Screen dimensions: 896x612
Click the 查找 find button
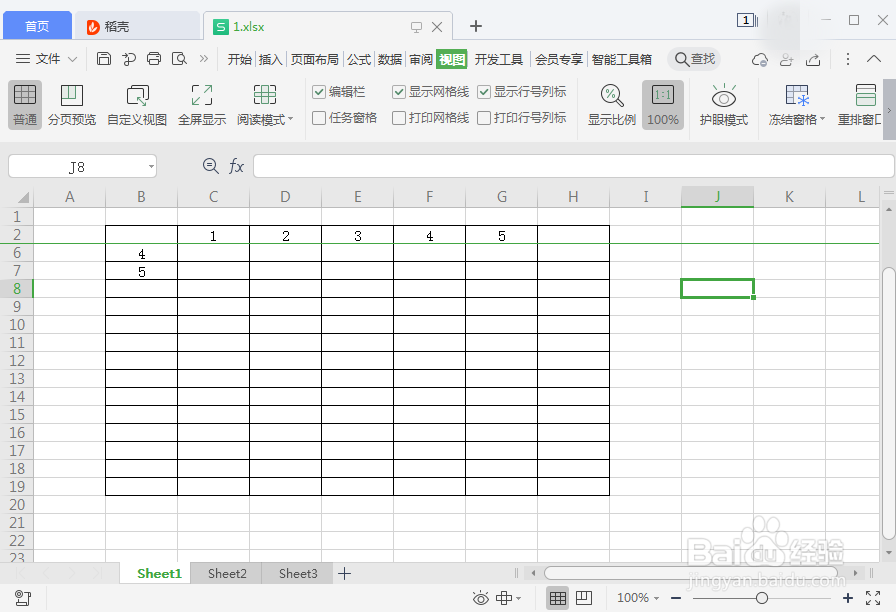(694, 58)
